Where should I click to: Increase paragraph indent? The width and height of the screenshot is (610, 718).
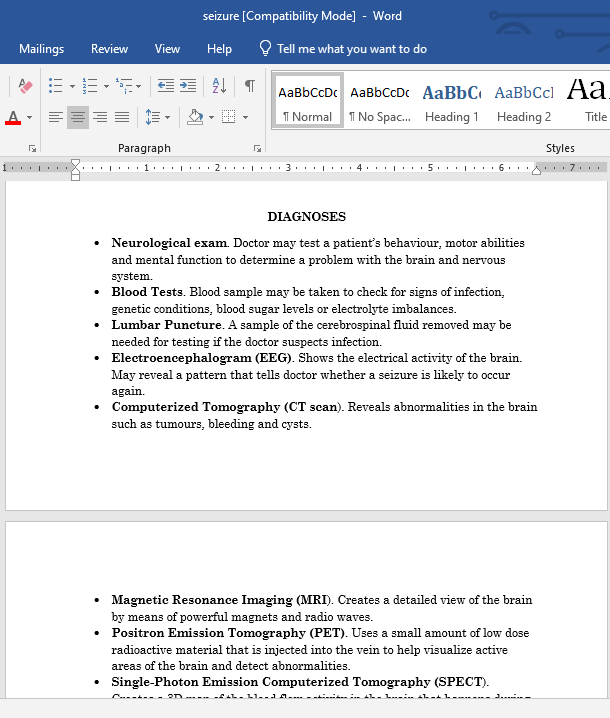point(188,86)
